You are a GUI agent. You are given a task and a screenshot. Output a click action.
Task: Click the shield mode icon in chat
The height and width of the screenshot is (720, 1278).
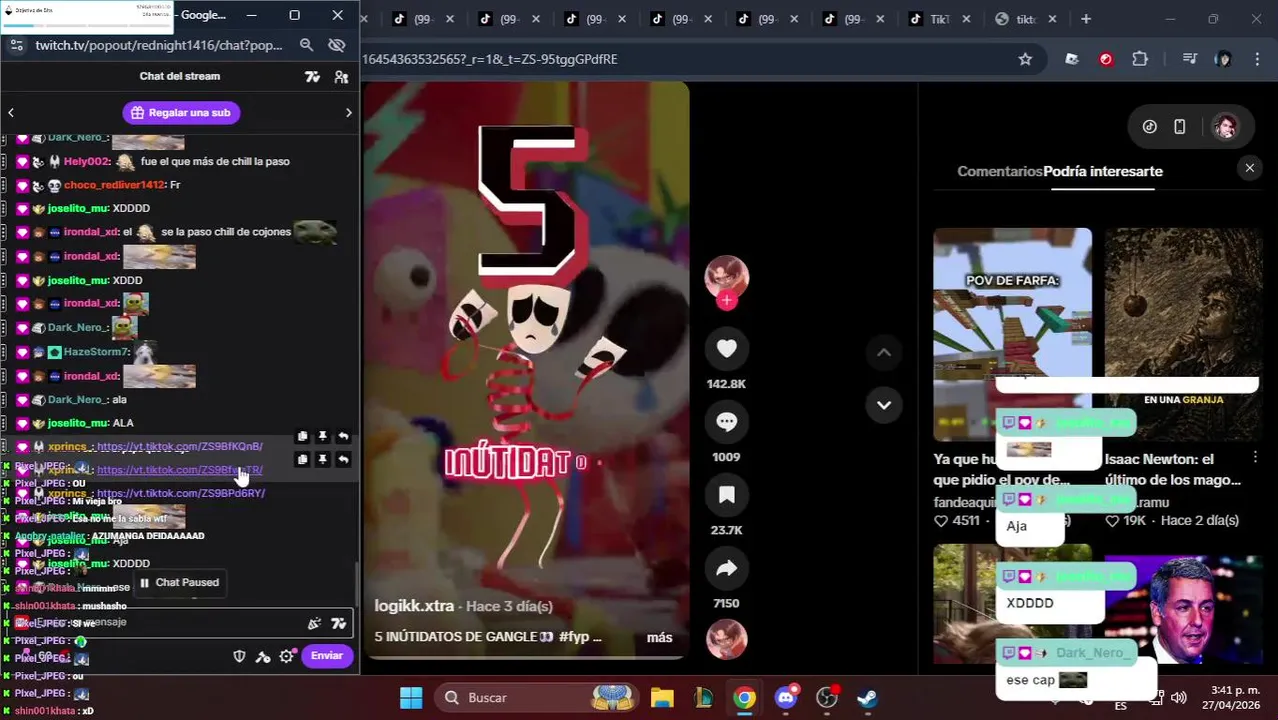click(239, 656)
